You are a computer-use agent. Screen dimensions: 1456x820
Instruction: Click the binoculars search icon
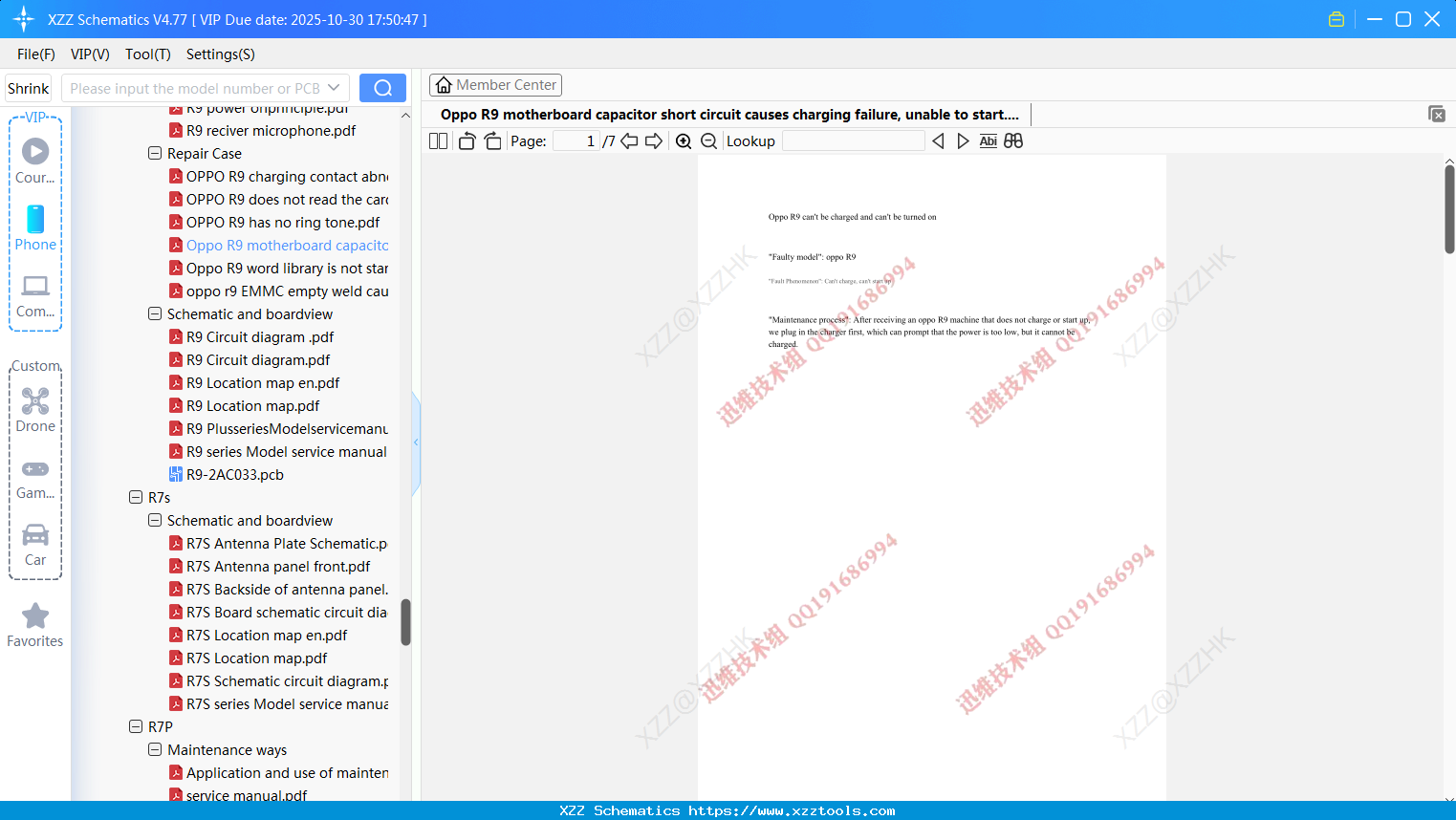[x=1013, y=141]
